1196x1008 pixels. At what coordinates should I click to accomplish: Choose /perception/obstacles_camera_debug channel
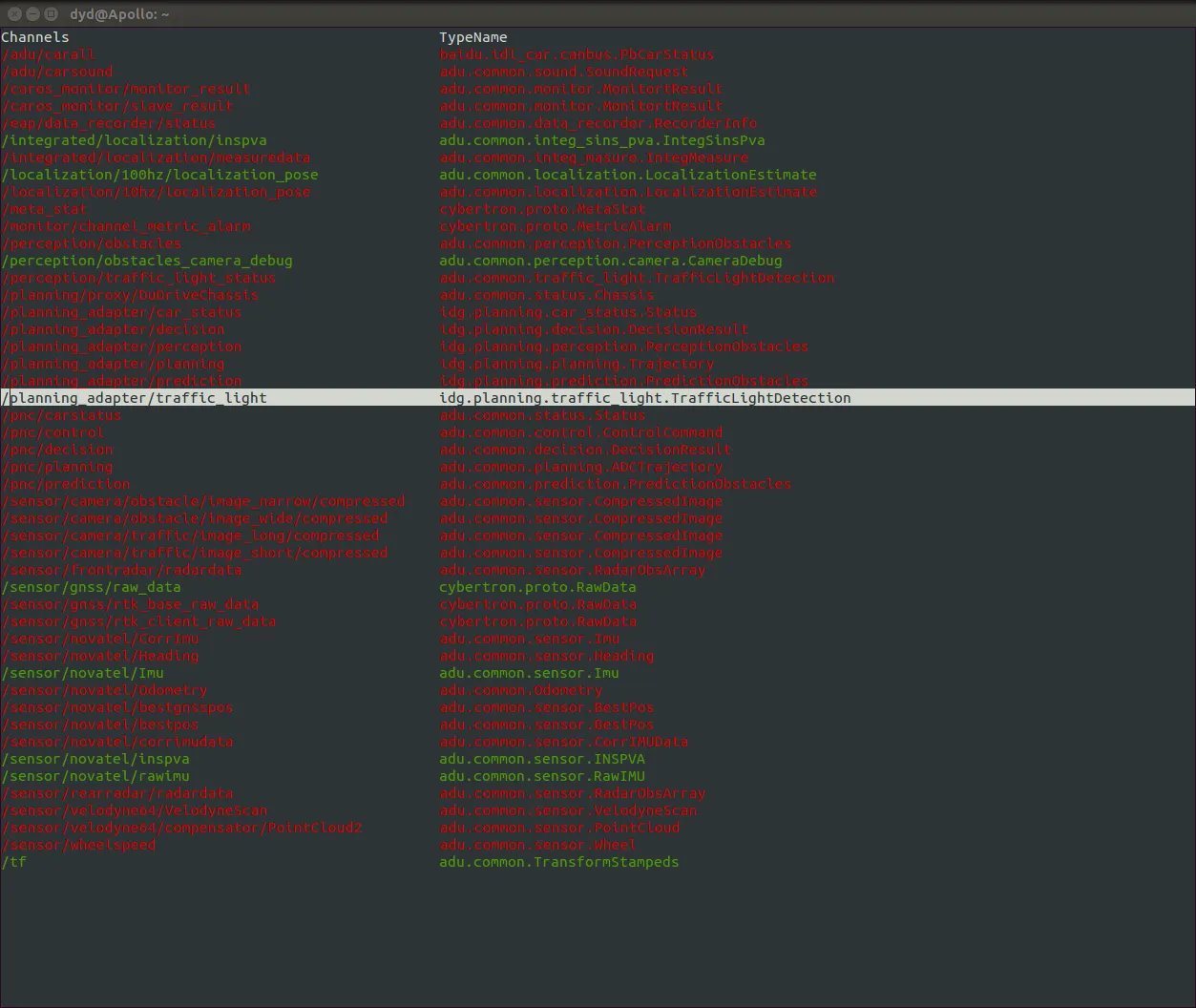click(x=147, y=261)
